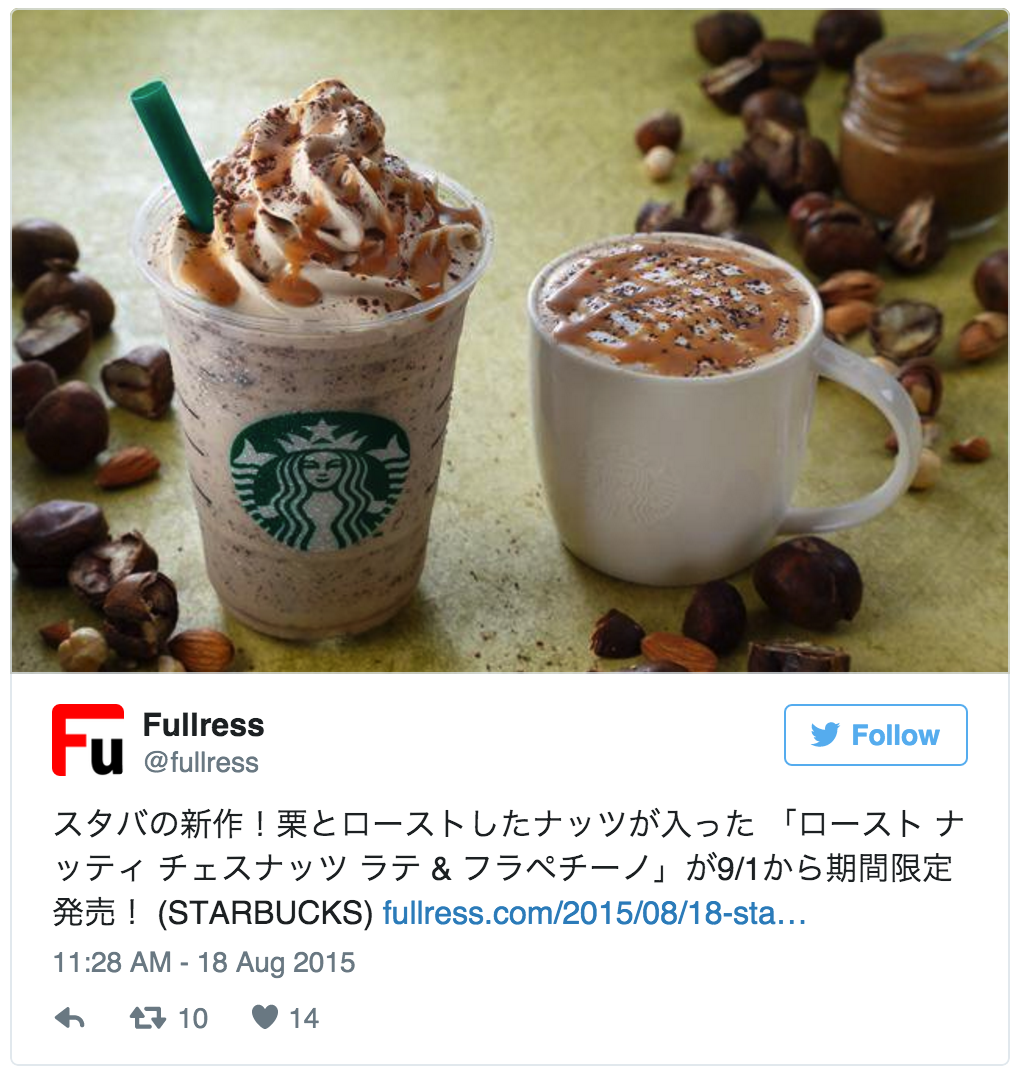Open the Starbucks drinks photo
This screenshot has width=1022, height=1074.
510,340
